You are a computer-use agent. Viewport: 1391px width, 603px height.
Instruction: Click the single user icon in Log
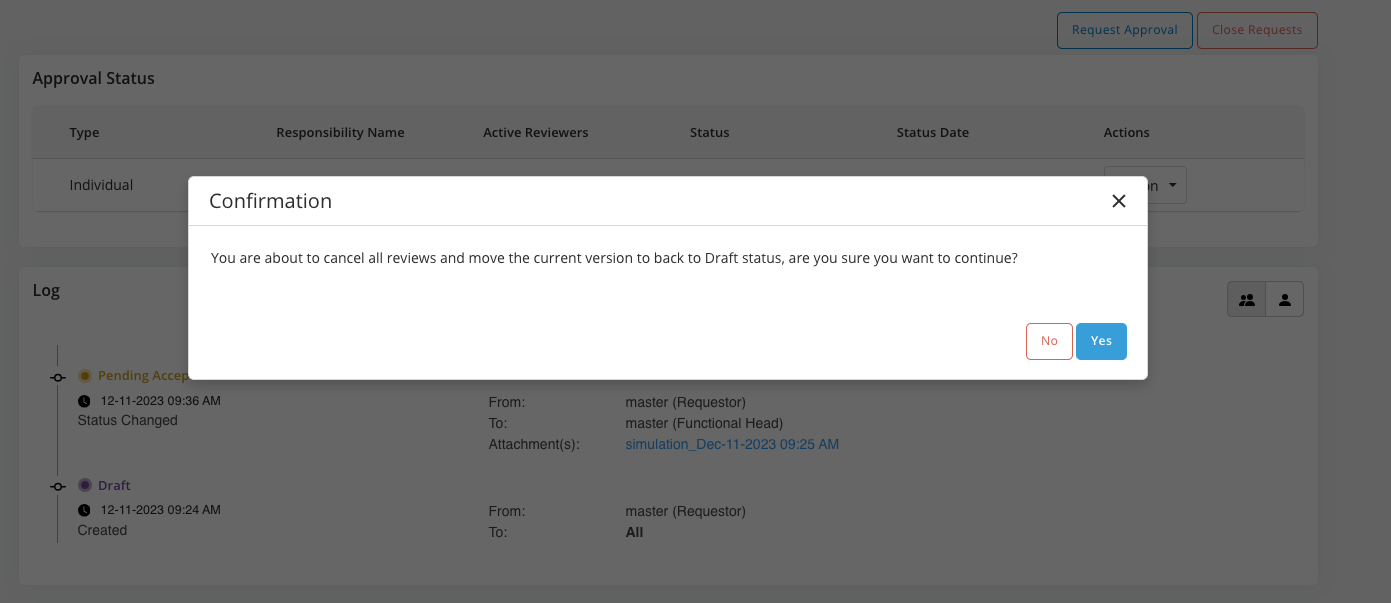tap(1285, 299)
